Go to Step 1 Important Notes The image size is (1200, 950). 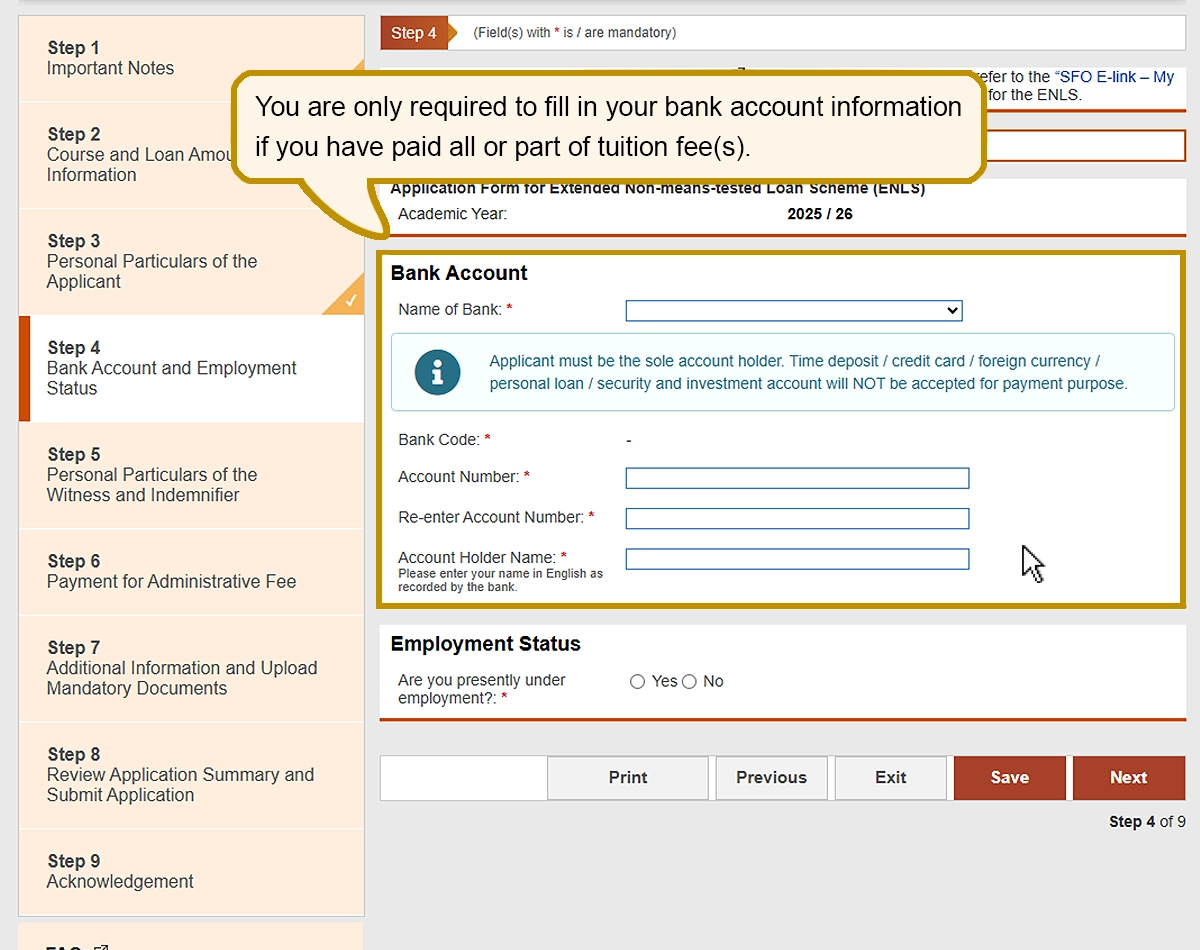[x=110, y=58]
